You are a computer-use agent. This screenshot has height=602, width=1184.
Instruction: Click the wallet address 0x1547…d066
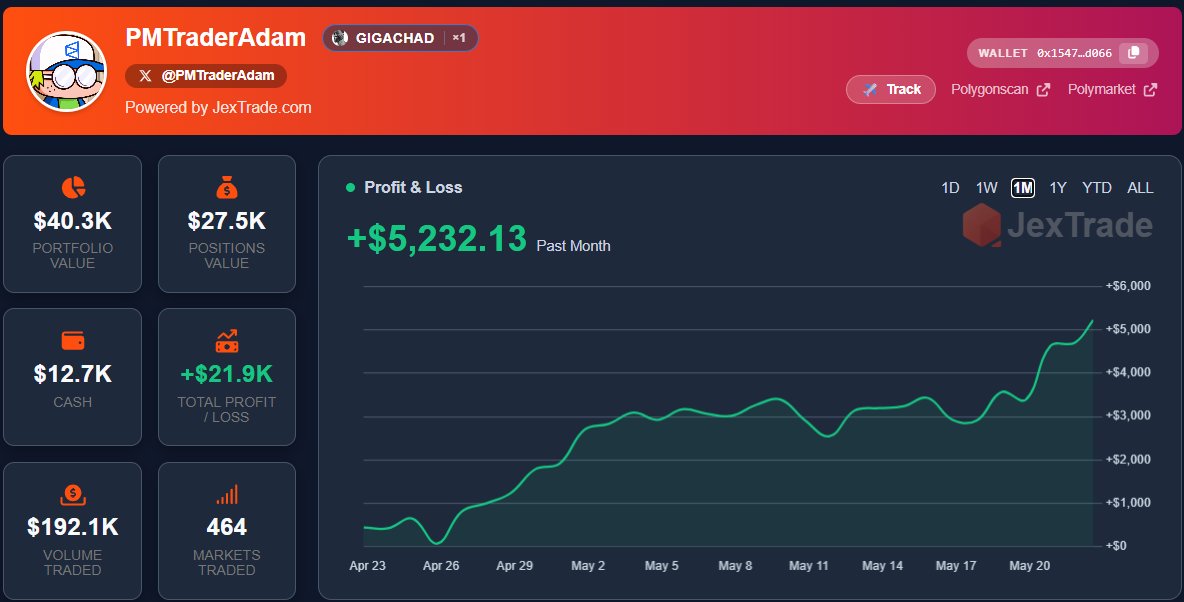tap(1074, 53)
